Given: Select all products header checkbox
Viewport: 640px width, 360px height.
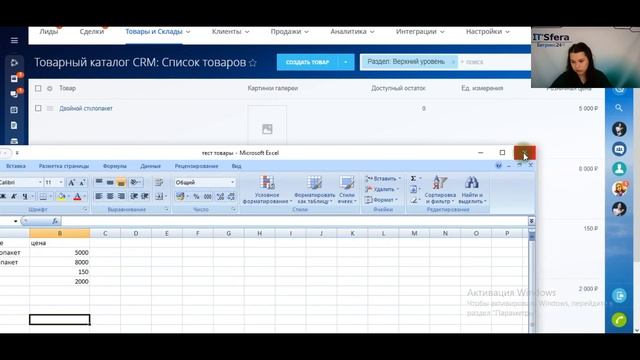Looking at the screenshot, I should click(x=38, y=88).
